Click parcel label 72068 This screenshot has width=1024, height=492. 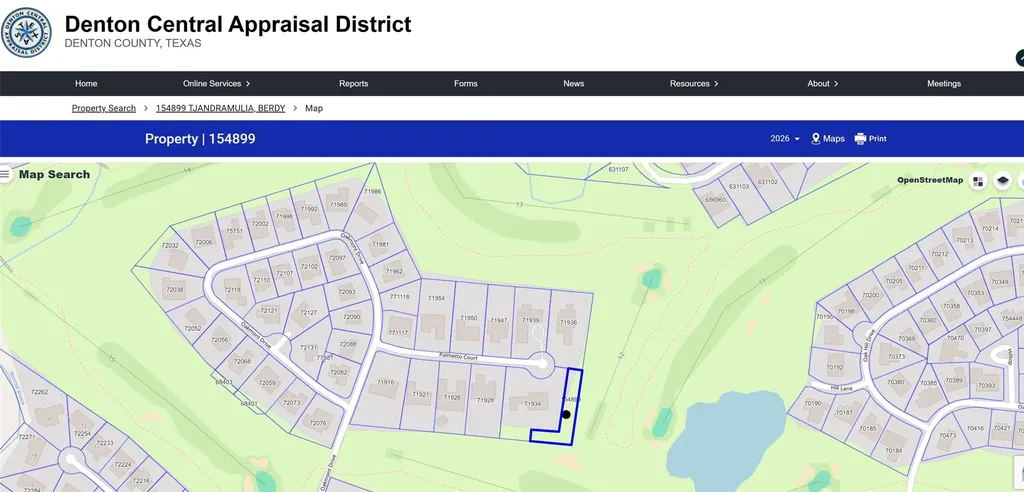tap(242, 361)
